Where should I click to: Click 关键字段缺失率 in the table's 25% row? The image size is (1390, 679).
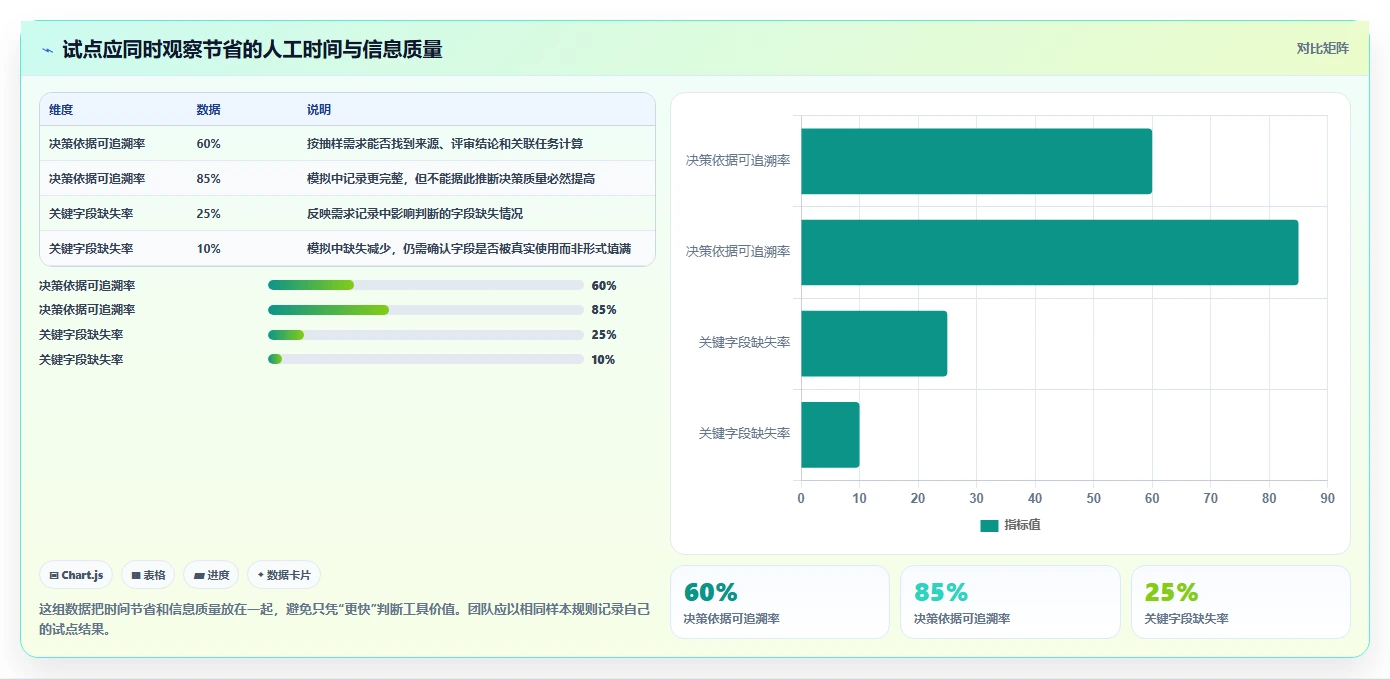coord(91,214)
